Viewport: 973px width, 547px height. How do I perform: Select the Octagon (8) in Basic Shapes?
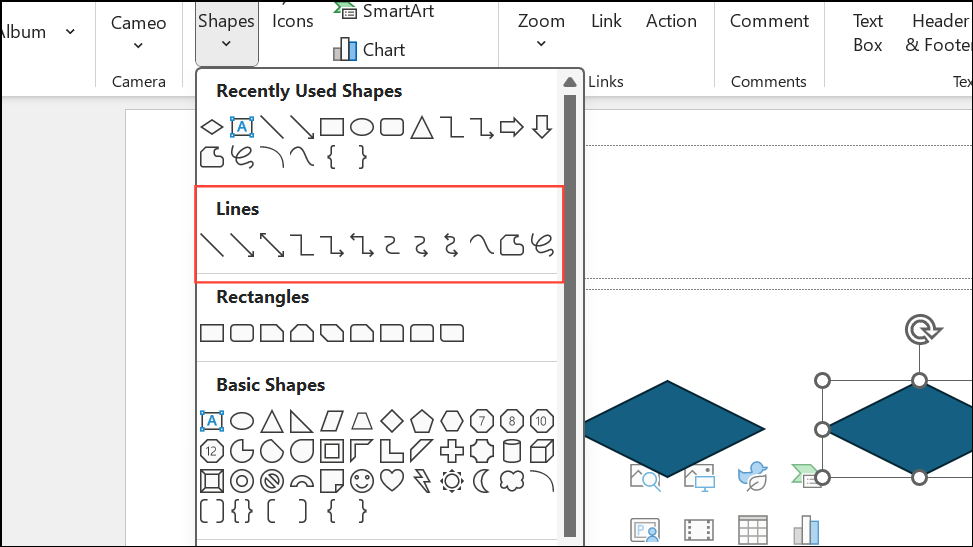pyautogui.click(x=512, y=421)
